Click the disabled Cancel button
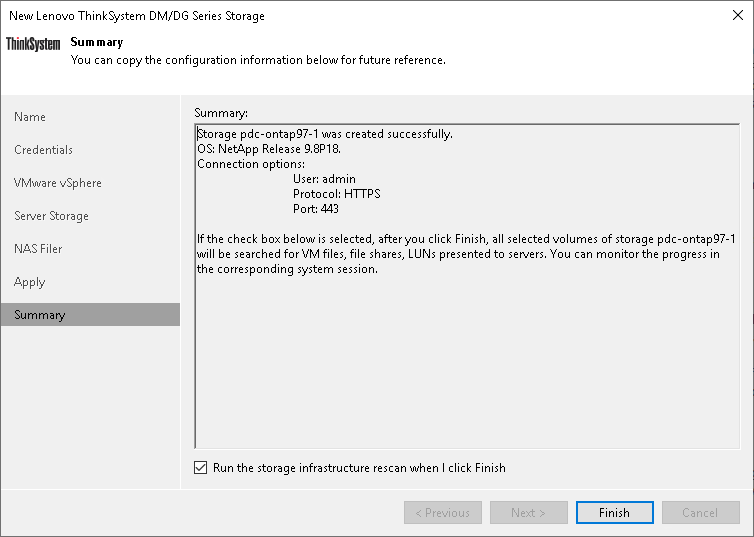The image size is (754, 537). (x=701, y=512)
